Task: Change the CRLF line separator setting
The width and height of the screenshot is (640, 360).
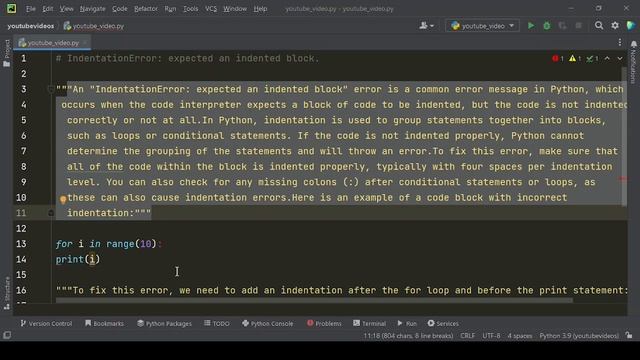Action: click(467, 336)
